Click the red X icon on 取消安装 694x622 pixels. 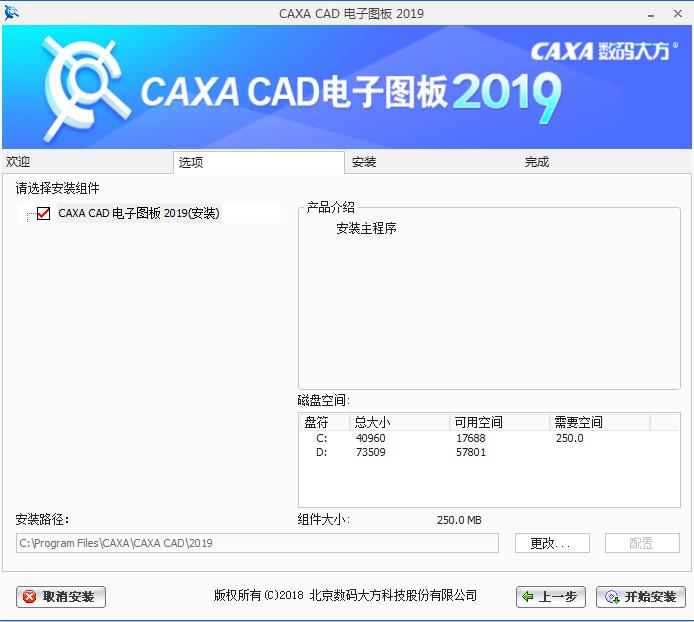pyautogui.click(x=29, y=596)
